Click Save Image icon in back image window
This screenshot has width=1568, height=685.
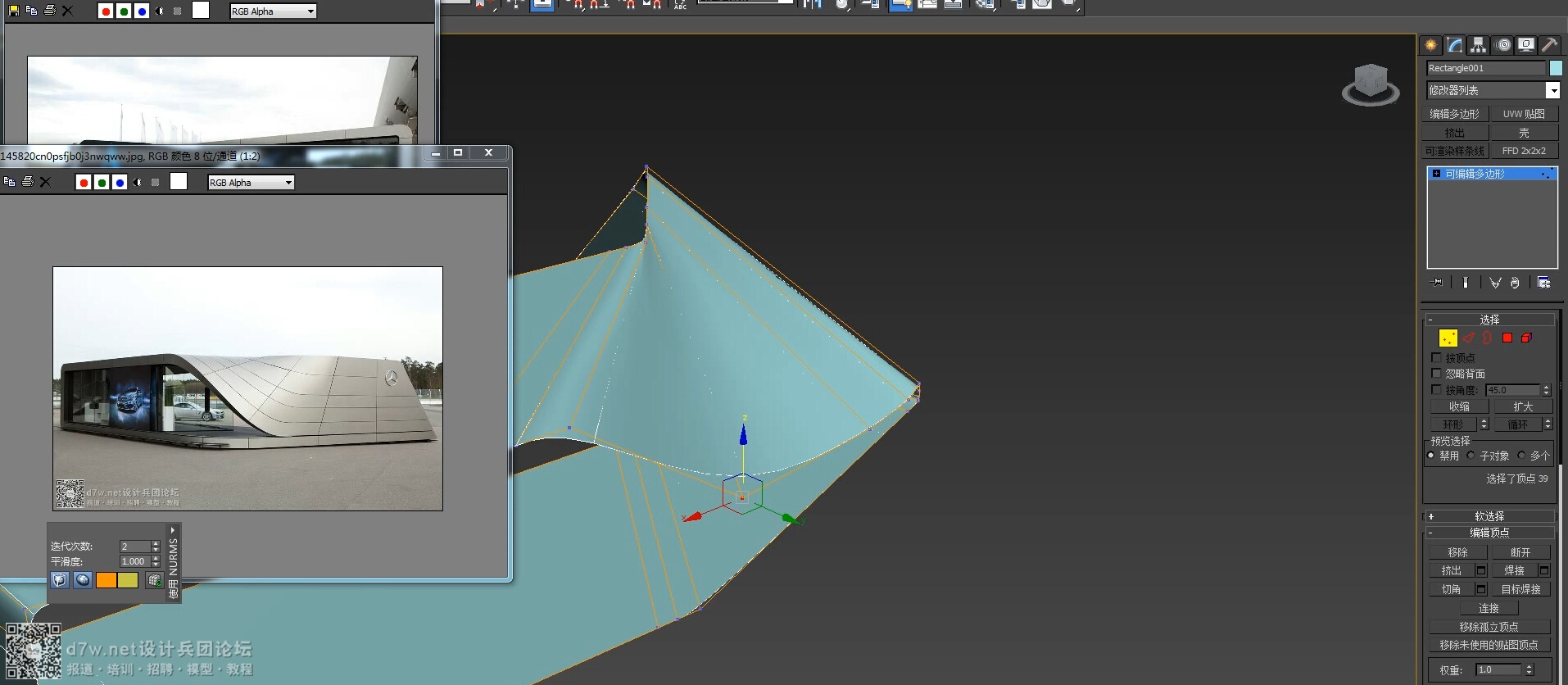[x=13, y=11]
